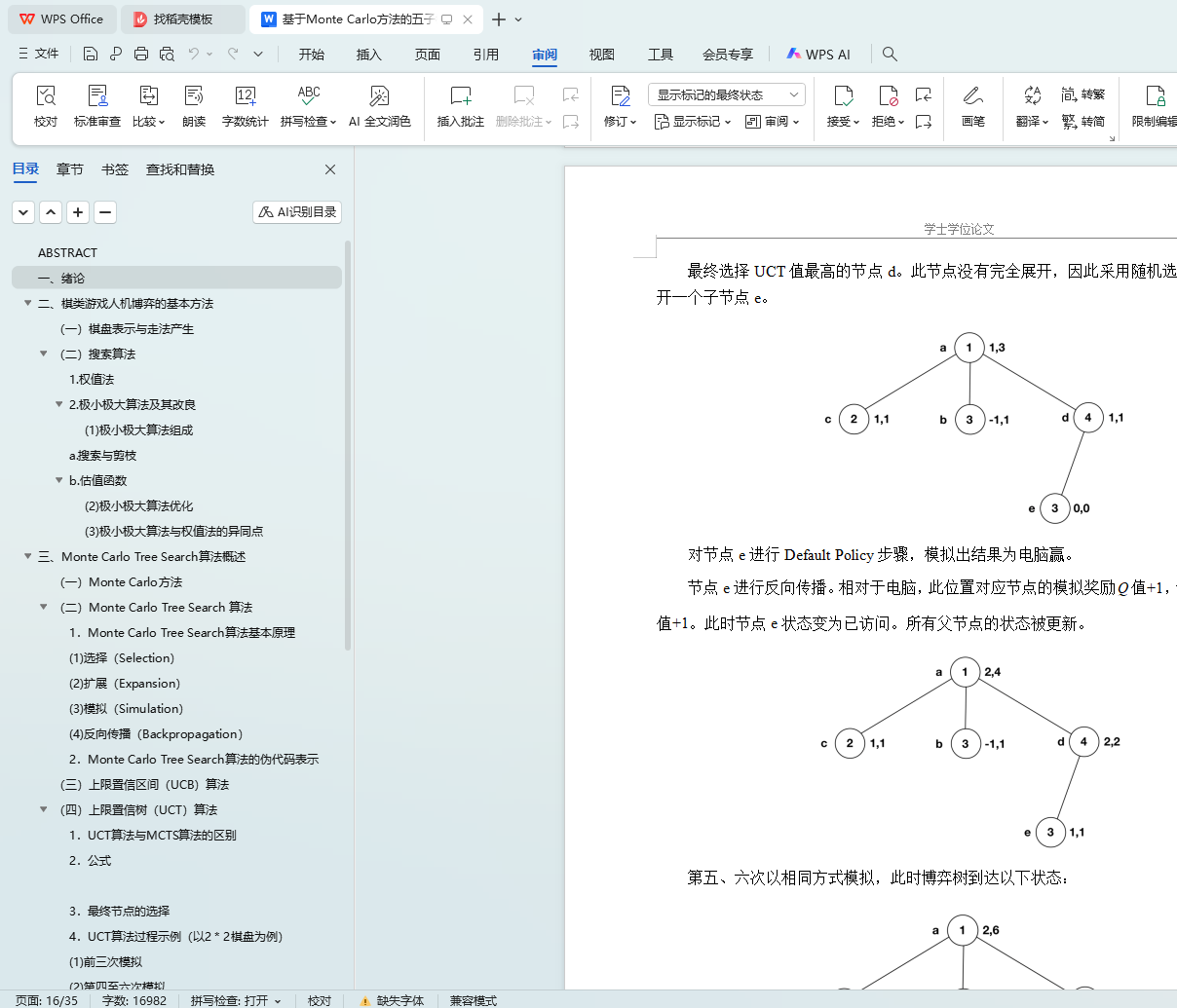Convert text with 转繁 button
This screenshot has height=1008, width=1177.
[1083, 94]
